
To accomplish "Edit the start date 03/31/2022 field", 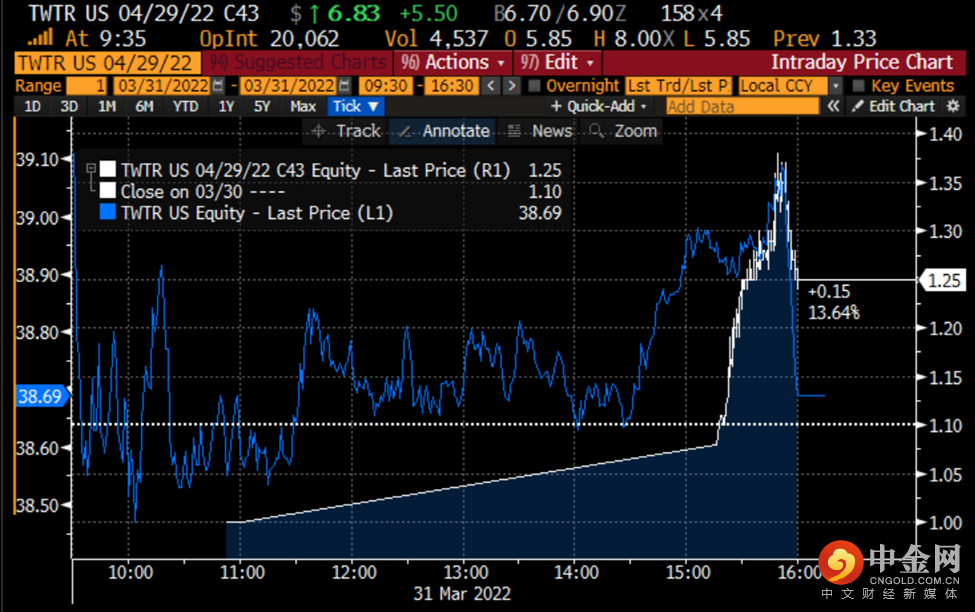I will (163, 86).
